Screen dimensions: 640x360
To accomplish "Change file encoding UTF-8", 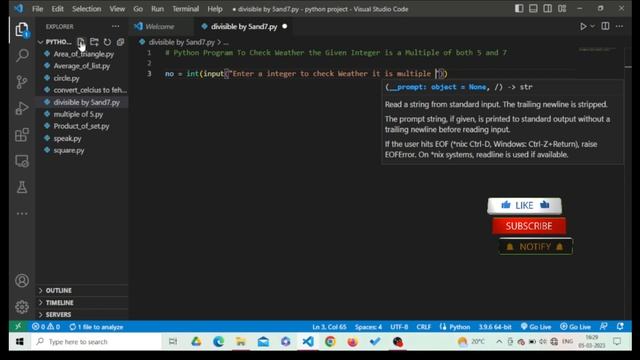I will (399, 327).
